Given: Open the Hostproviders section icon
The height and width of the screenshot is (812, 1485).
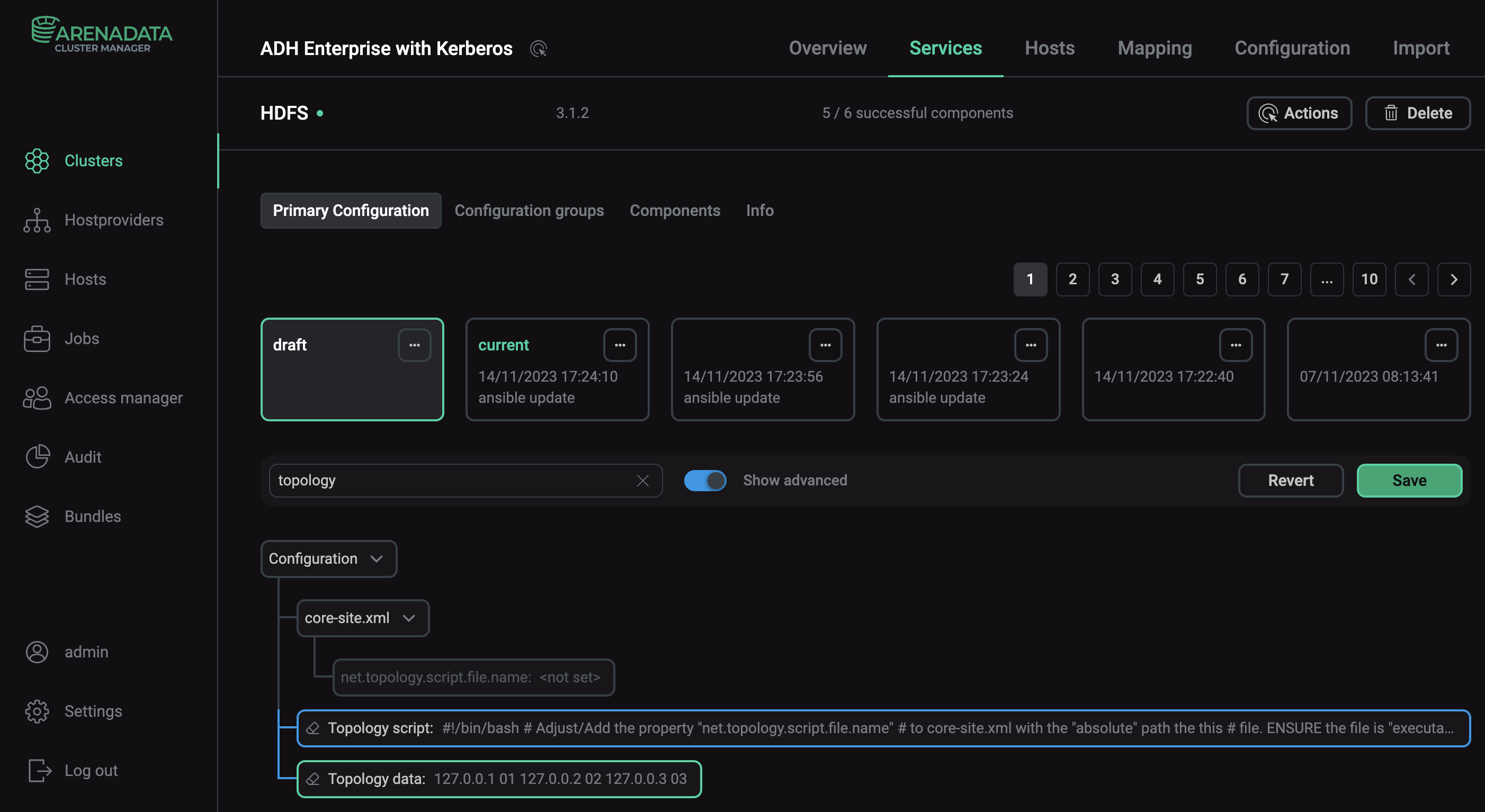Looking at the screenshot, I should (37, 220).
